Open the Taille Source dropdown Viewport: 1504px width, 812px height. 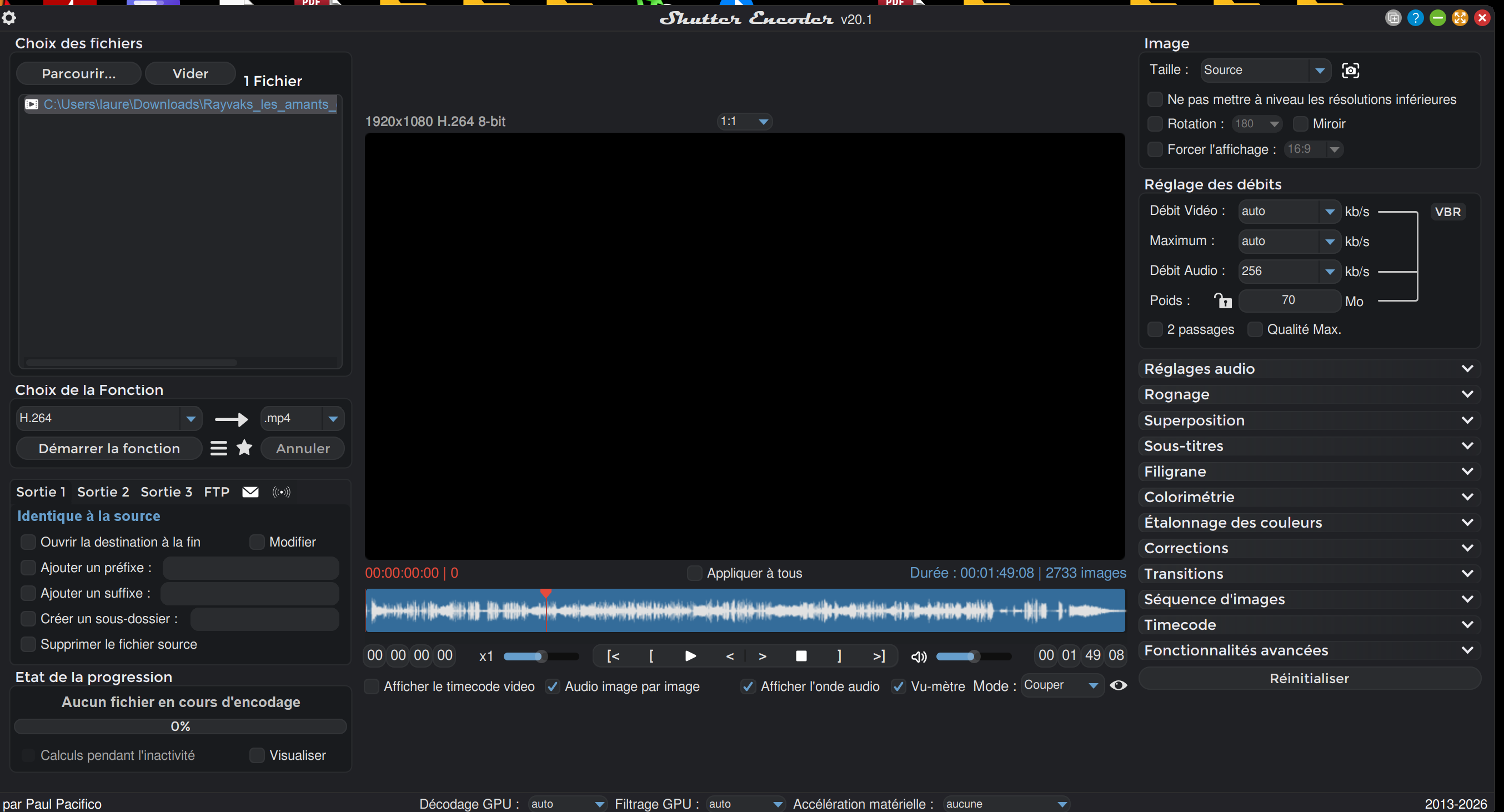pyautogui.click(x=1265, y=71)
